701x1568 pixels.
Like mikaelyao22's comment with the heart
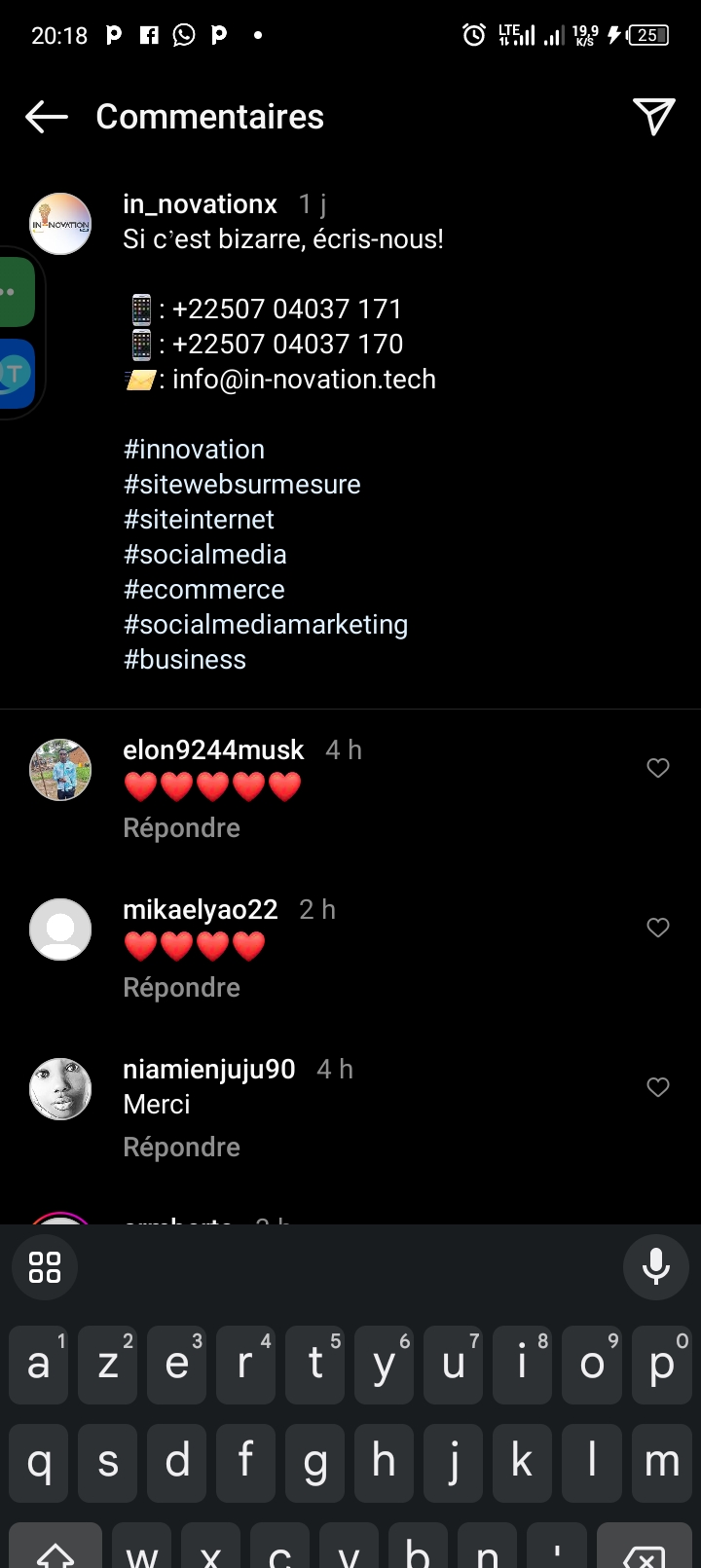[x=658, y=928]
